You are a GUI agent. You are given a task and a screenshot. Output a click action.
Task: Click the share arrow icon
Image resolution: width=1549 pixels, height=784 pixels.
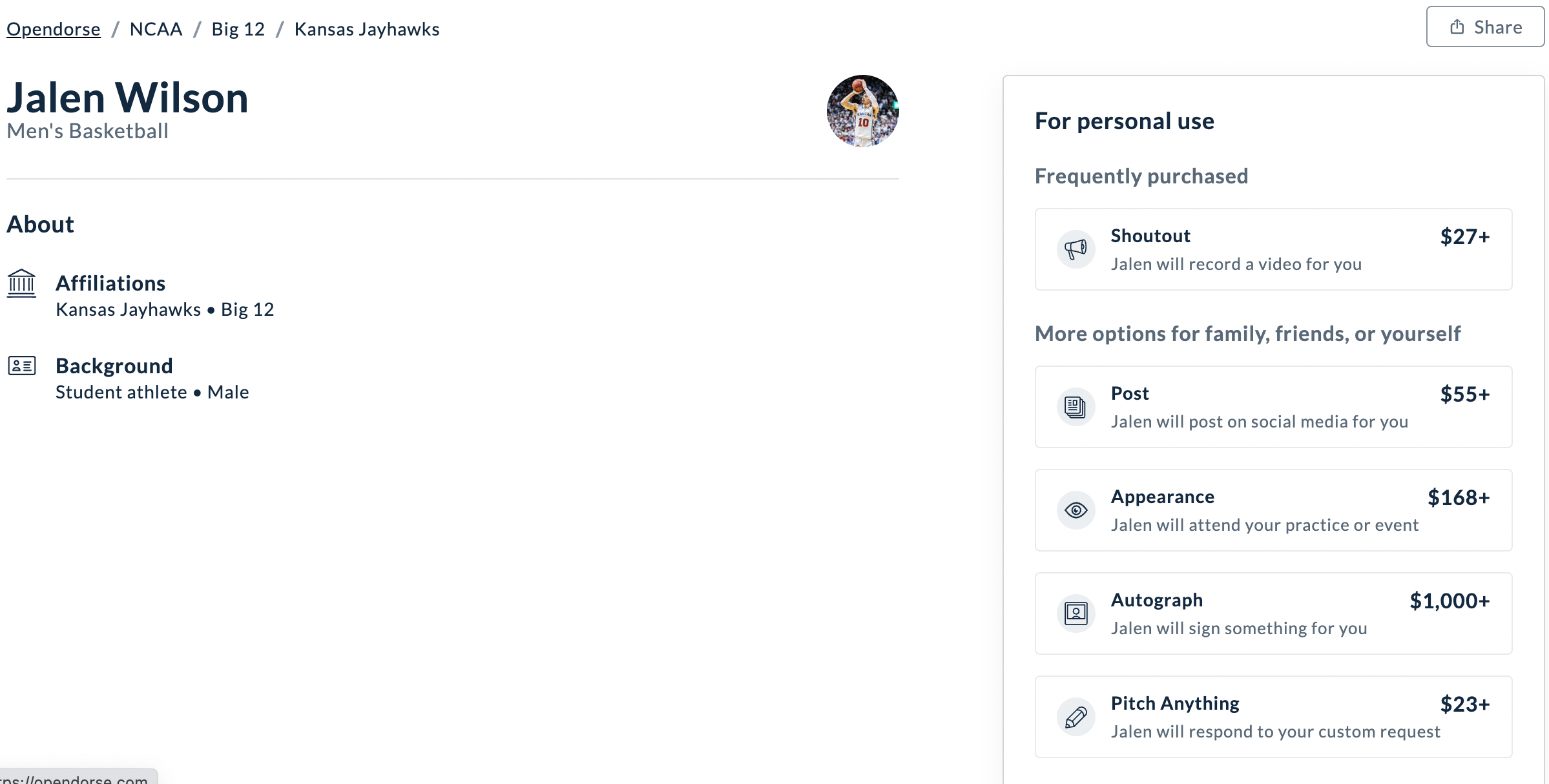click(x=1456, y=26)
